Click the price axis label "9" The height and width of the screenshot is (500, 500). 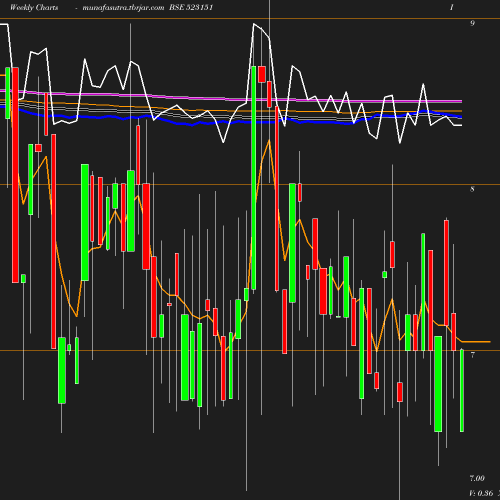[x=472, y=23]
